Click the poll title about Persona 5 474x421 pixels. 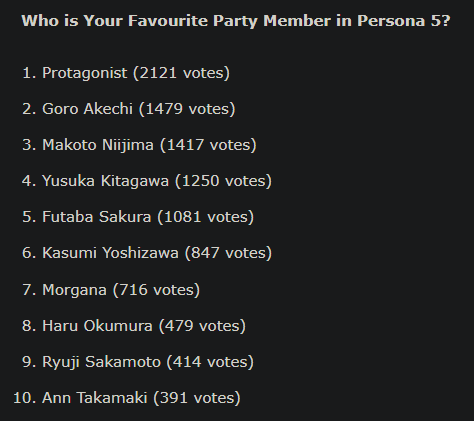pyautogui.click(x=236, y=21)
